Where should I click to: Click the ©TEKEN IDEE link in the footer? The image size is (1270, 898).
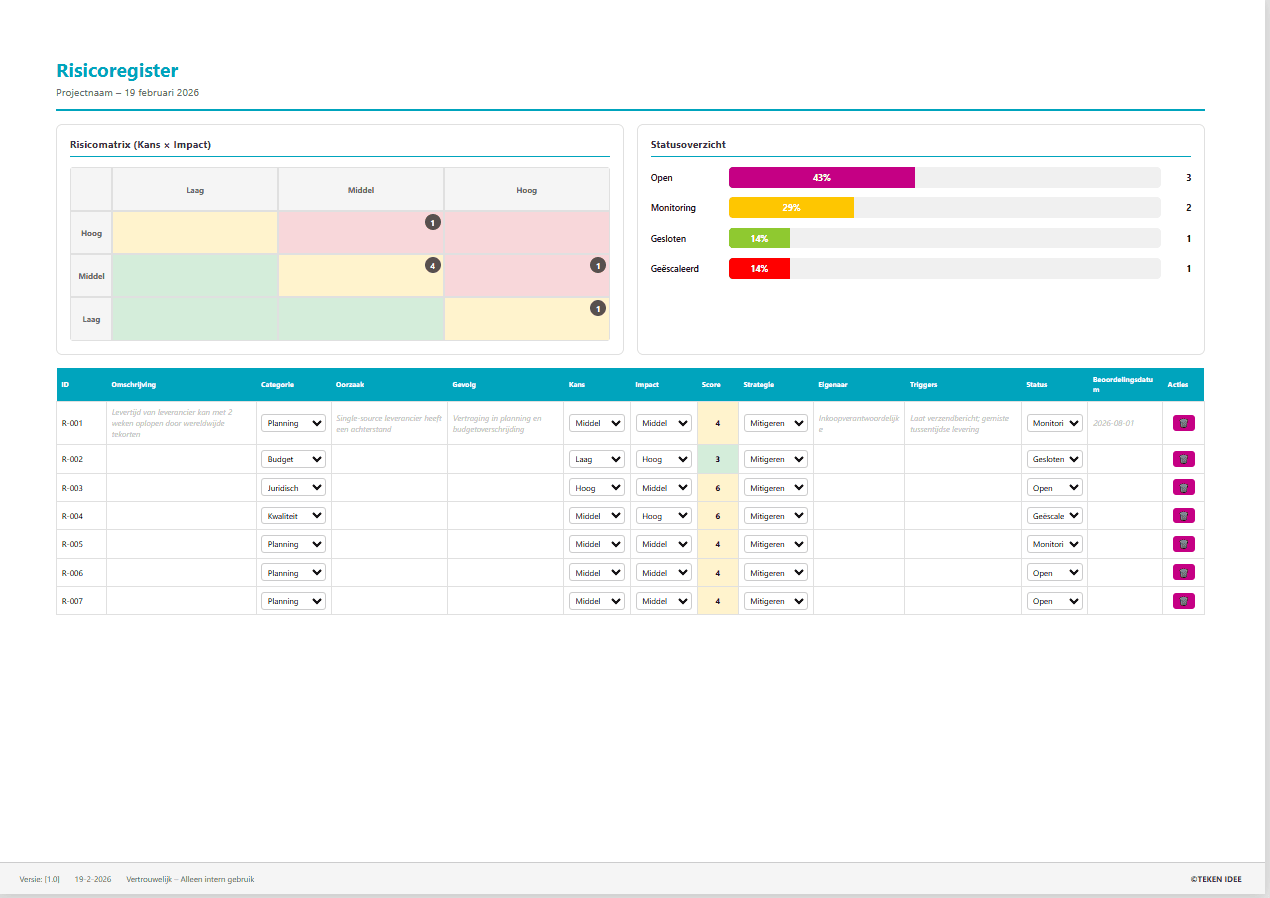1216,878
